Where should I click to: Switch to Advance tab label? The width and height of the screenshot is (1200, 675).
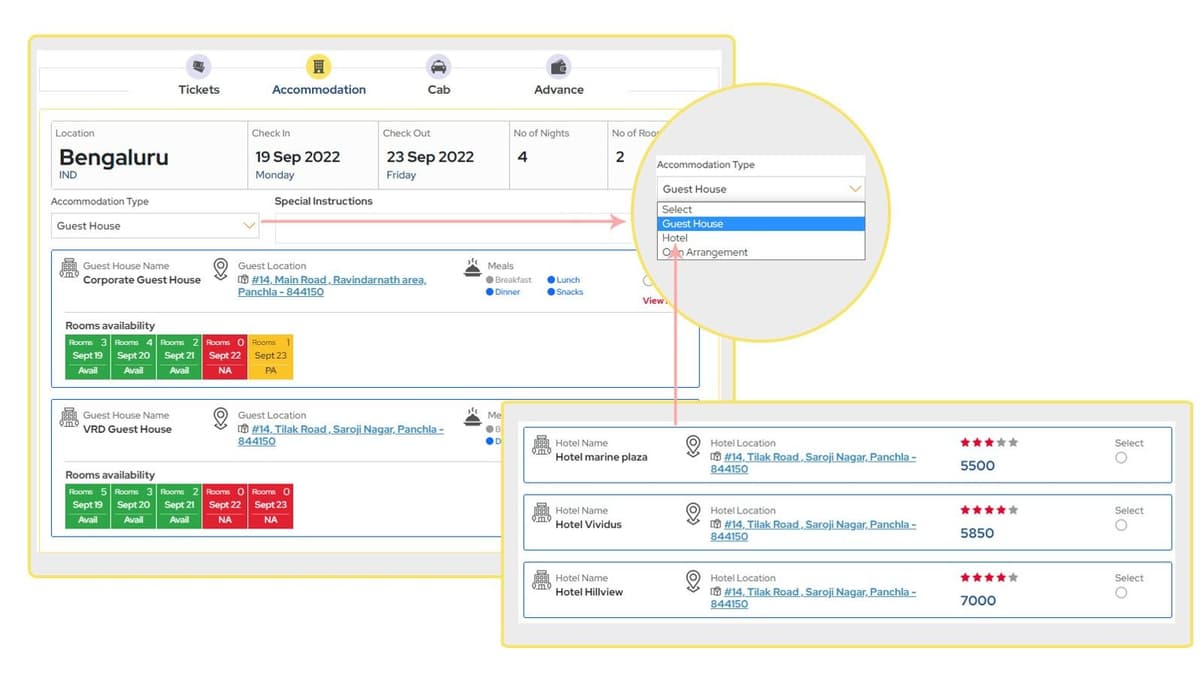(559, 90)
